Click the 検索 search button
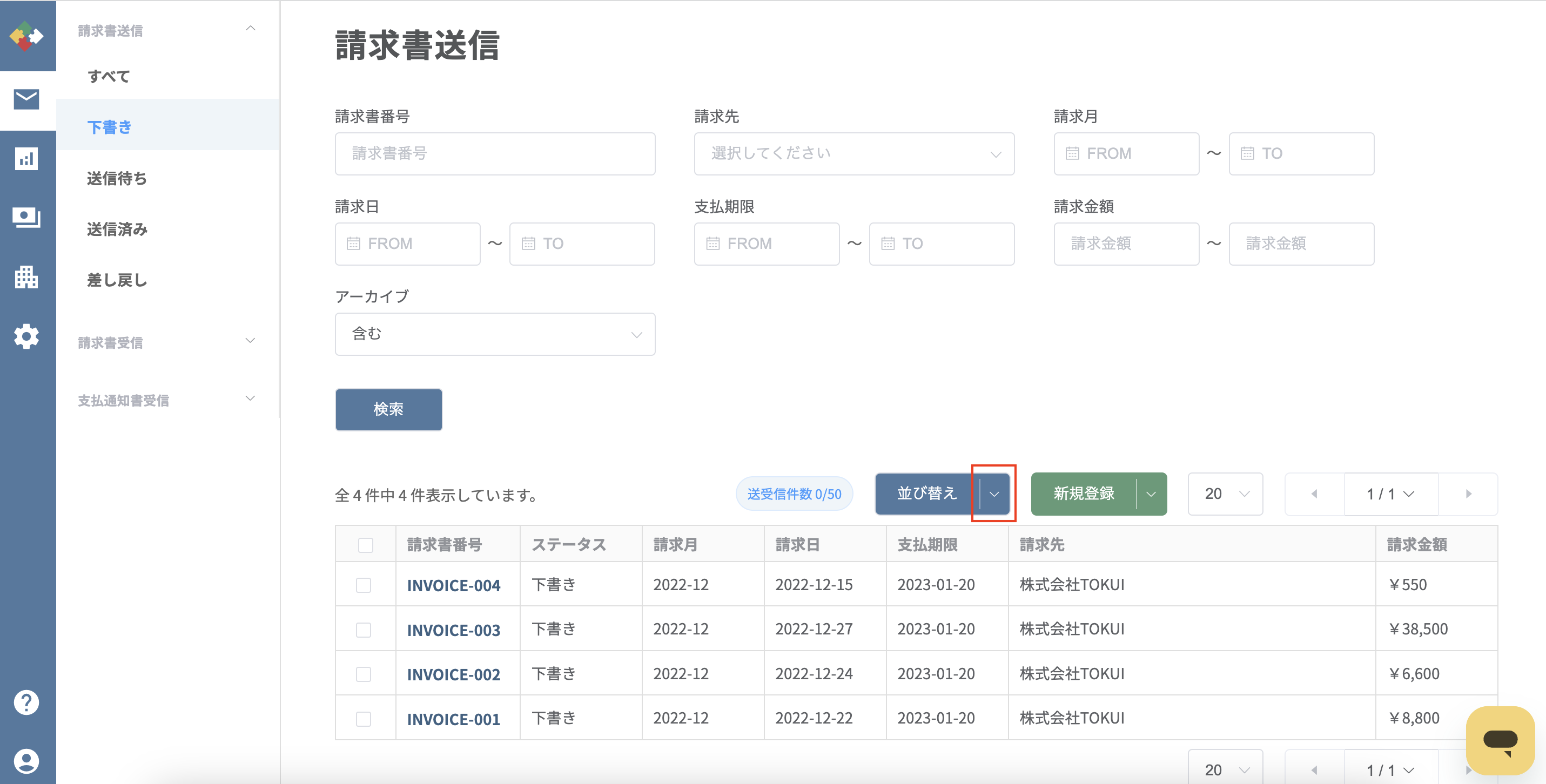This screenshot has width=1546, height=784. tap(388, 409)
